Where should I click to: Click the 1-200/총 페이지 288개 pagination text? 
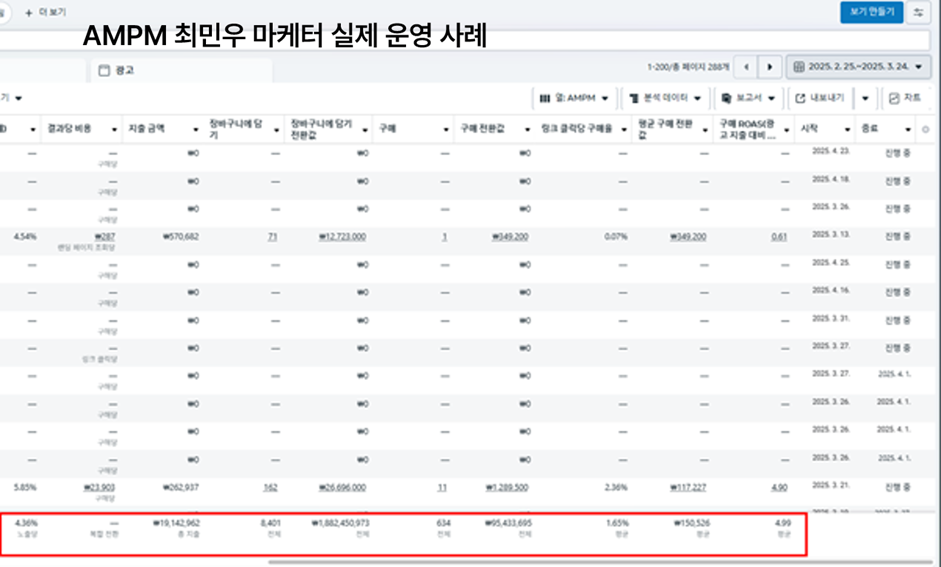[x=688, y=67]
